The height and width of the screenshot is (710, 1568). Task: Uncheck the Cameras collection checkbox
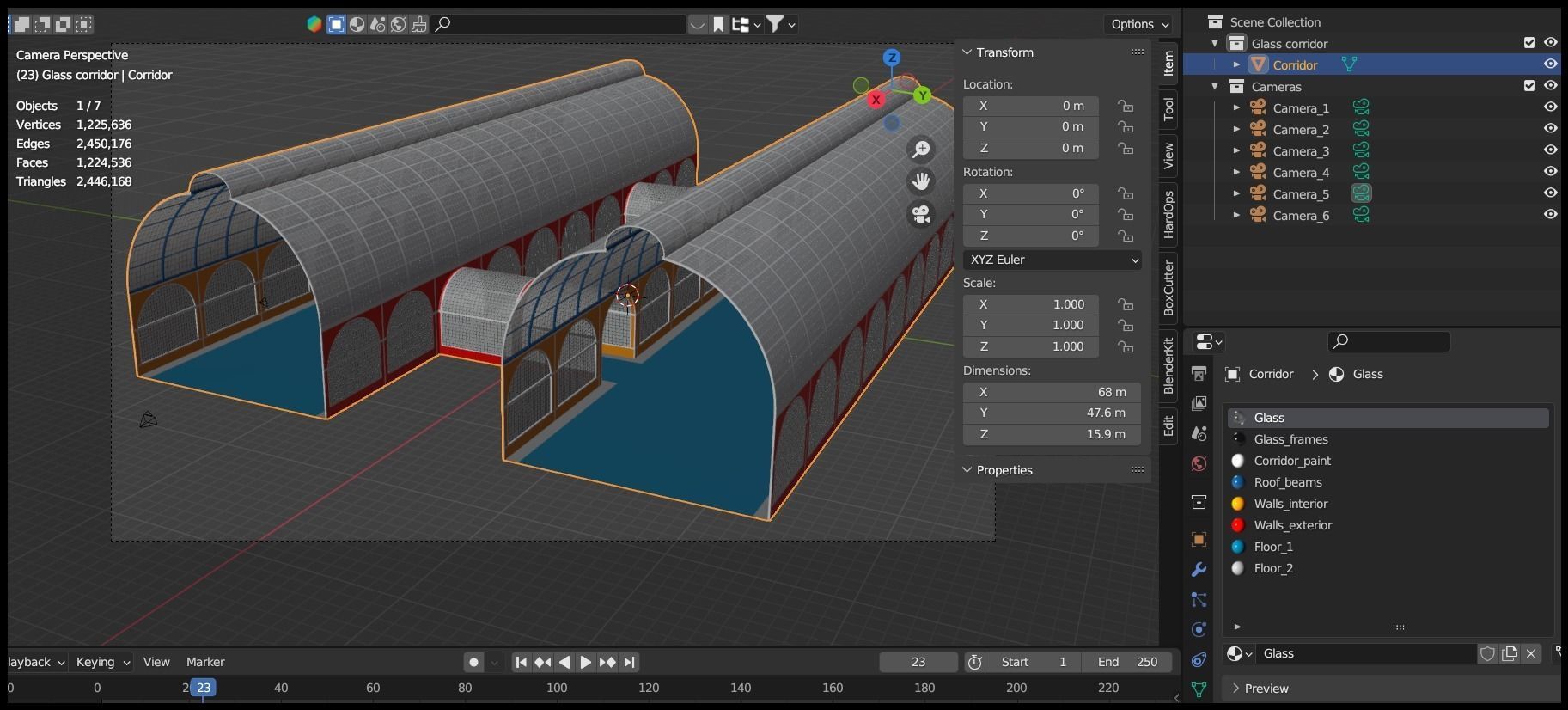(1529, 85)
